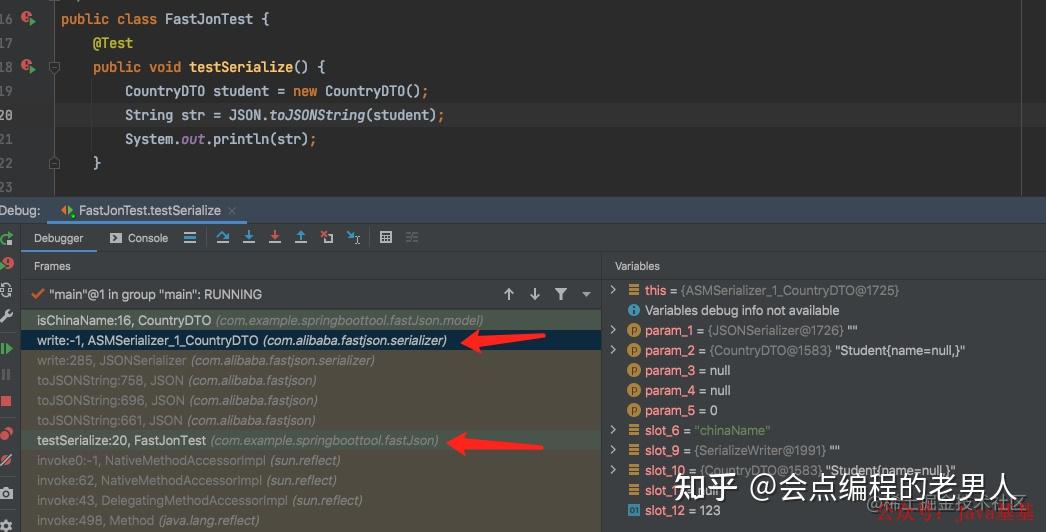Select the isChinaName:16, CountryDTO frame
Image resolution: width=1046 pixels, height=532 pixels.
coord(311,320)
